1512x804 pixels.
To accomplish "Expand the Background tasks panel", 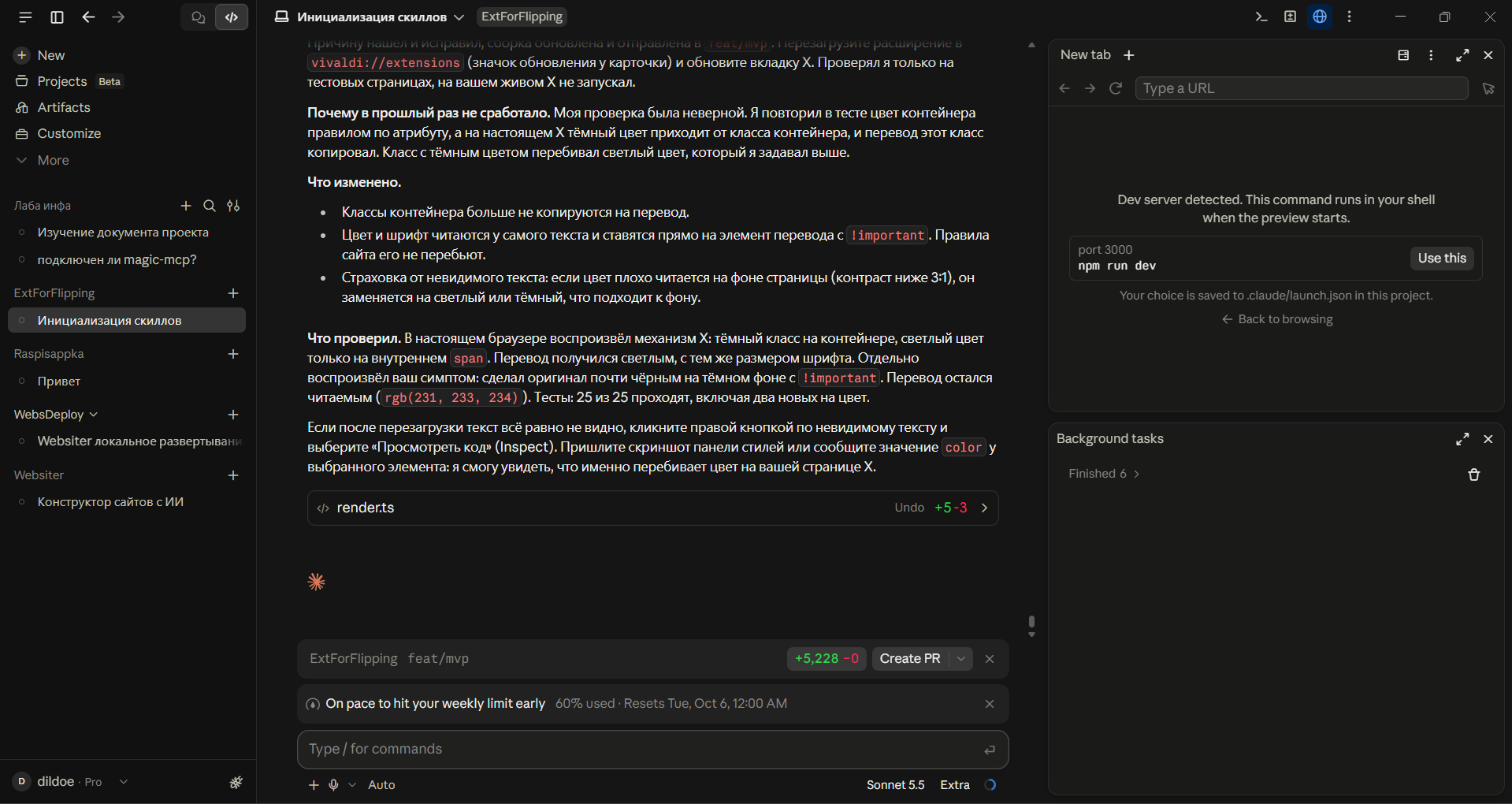I will coord(1462,439).
